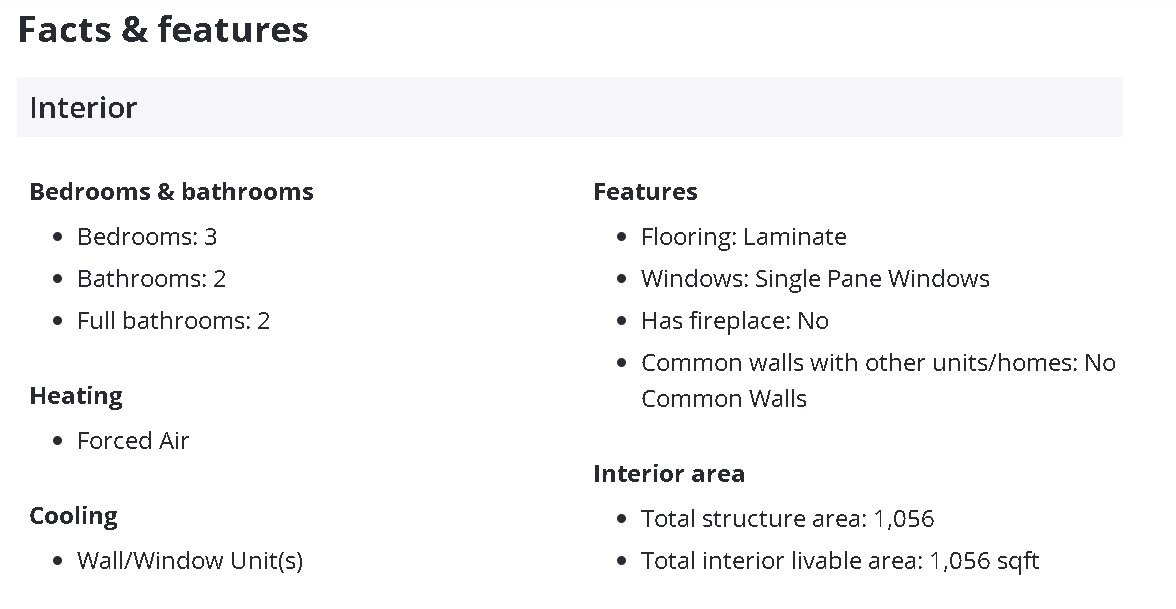Click the Features subheading
The width and height of the screenshot is (1176, 609).
[645, 192]
